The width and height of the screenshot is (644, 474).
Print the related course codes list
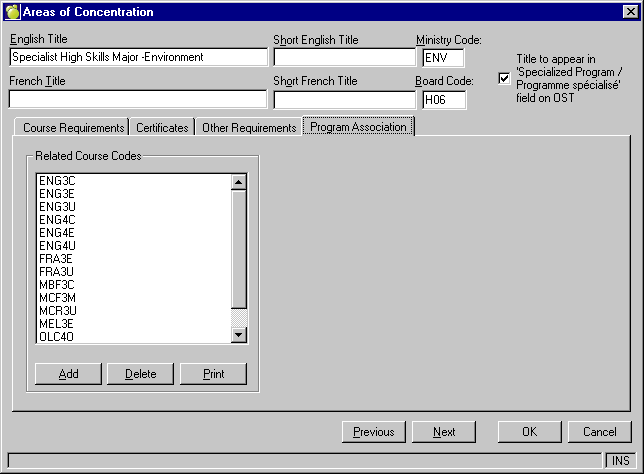tap(213, 374)
